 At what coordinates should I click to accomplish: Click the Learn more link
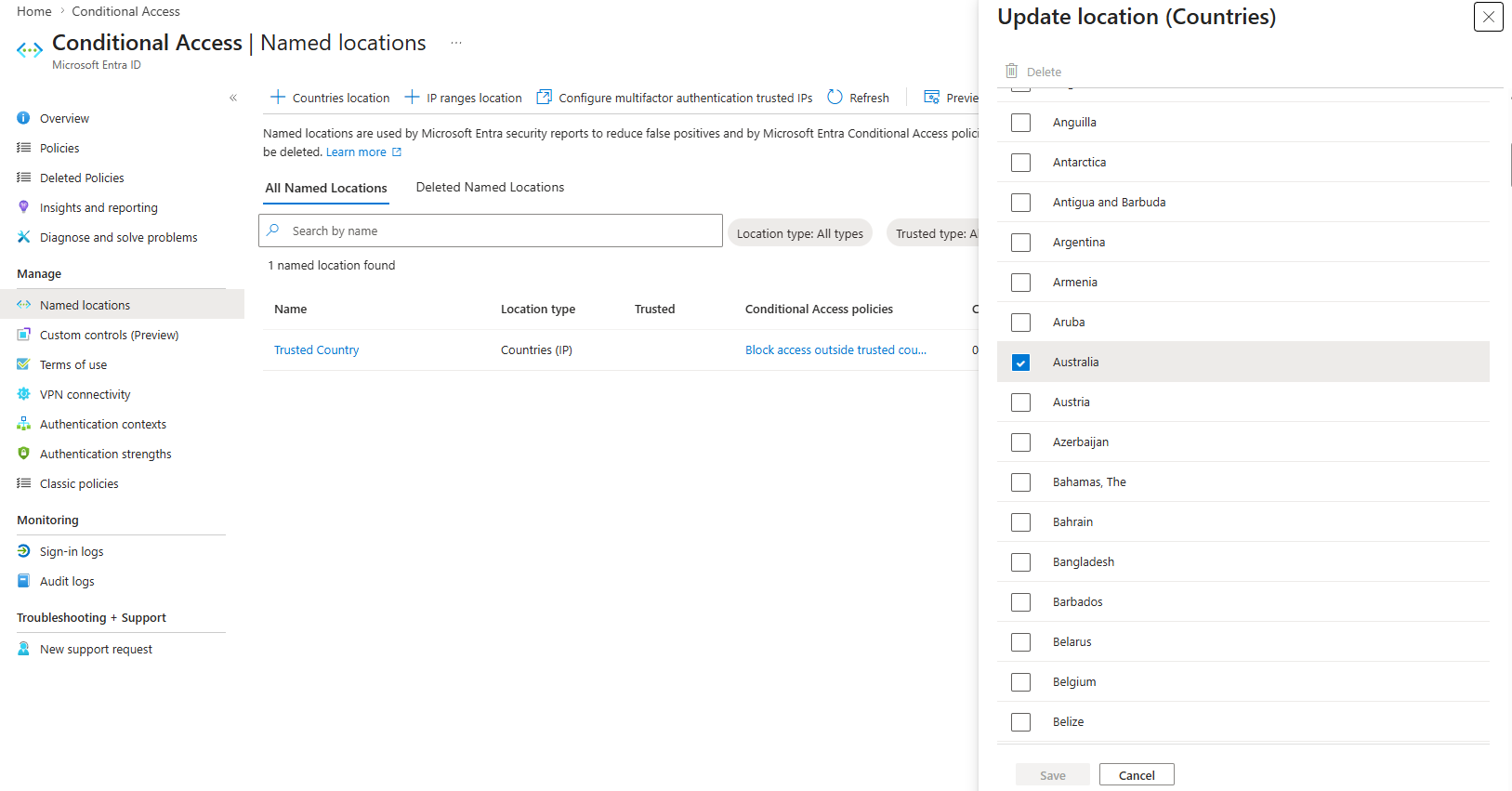(356, 152)
